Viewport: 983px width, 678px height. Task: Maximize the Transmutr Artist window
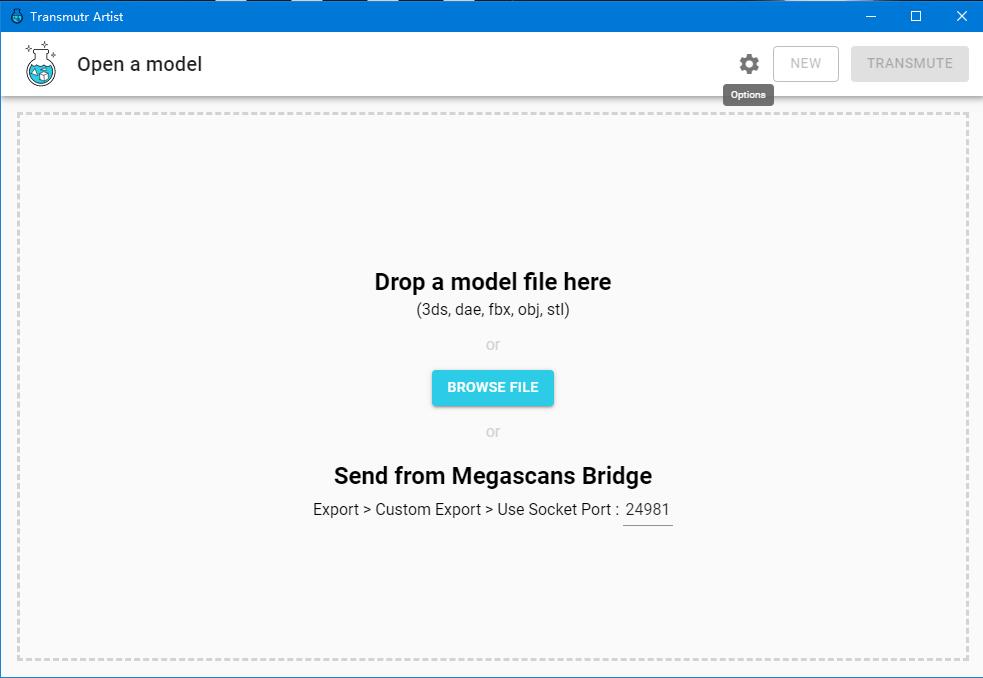pos(916,16)
